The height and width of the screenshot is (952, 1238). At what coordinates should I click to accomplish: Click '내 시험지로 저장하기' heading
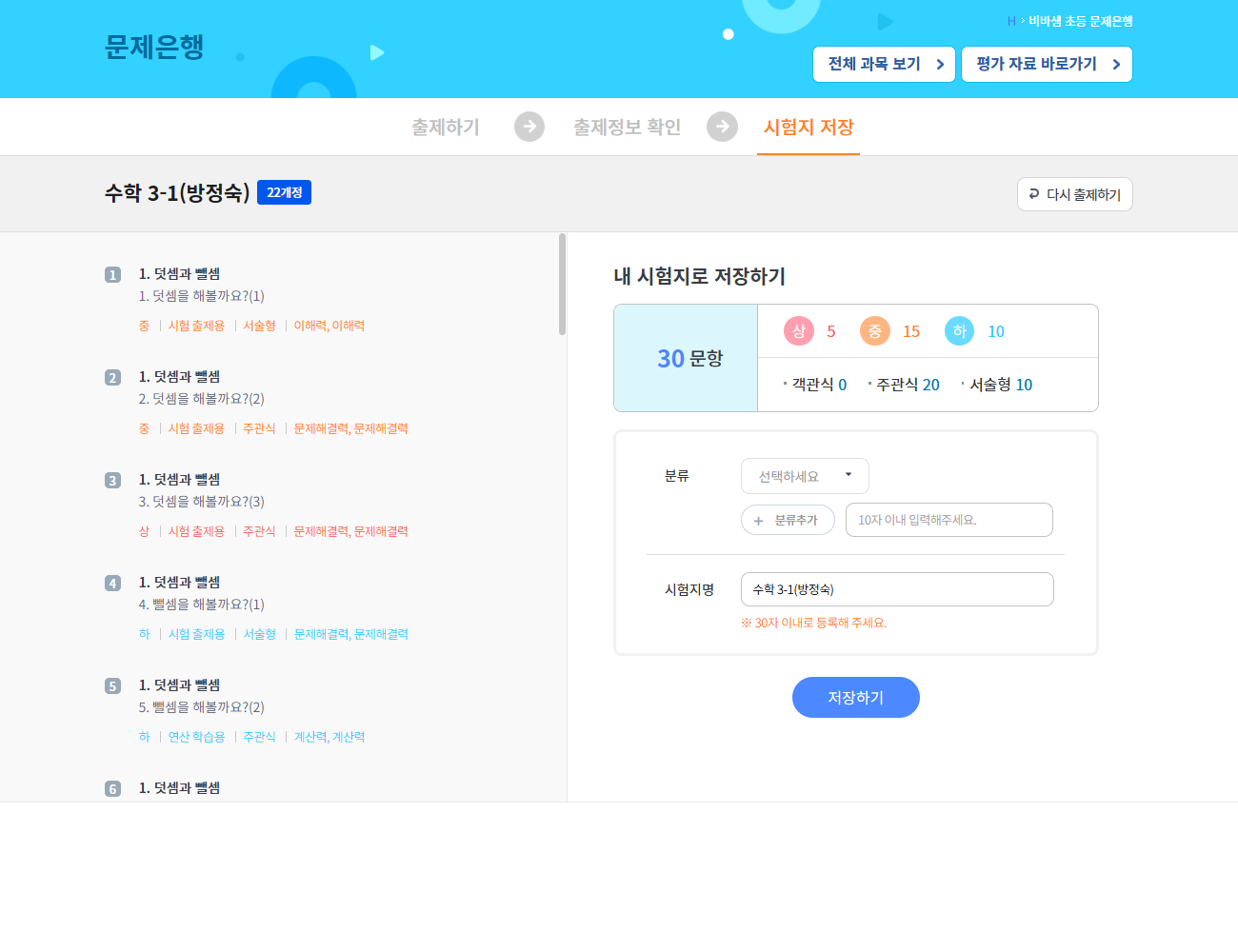point(700,276)
